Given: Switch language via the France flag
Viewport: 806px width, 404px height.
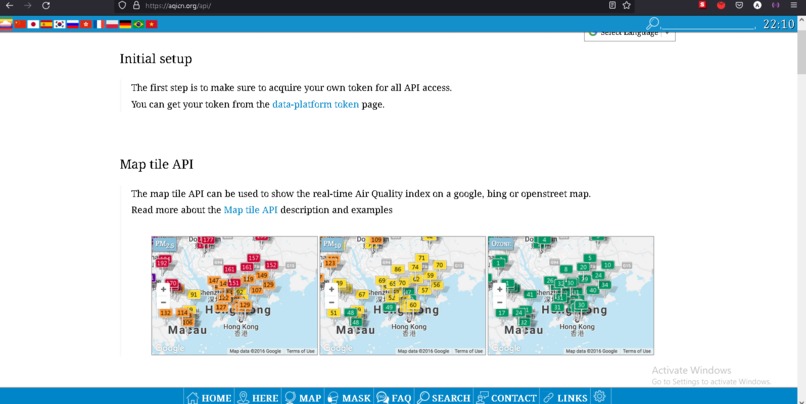Looking at the screenshot, I should point(99,24).
